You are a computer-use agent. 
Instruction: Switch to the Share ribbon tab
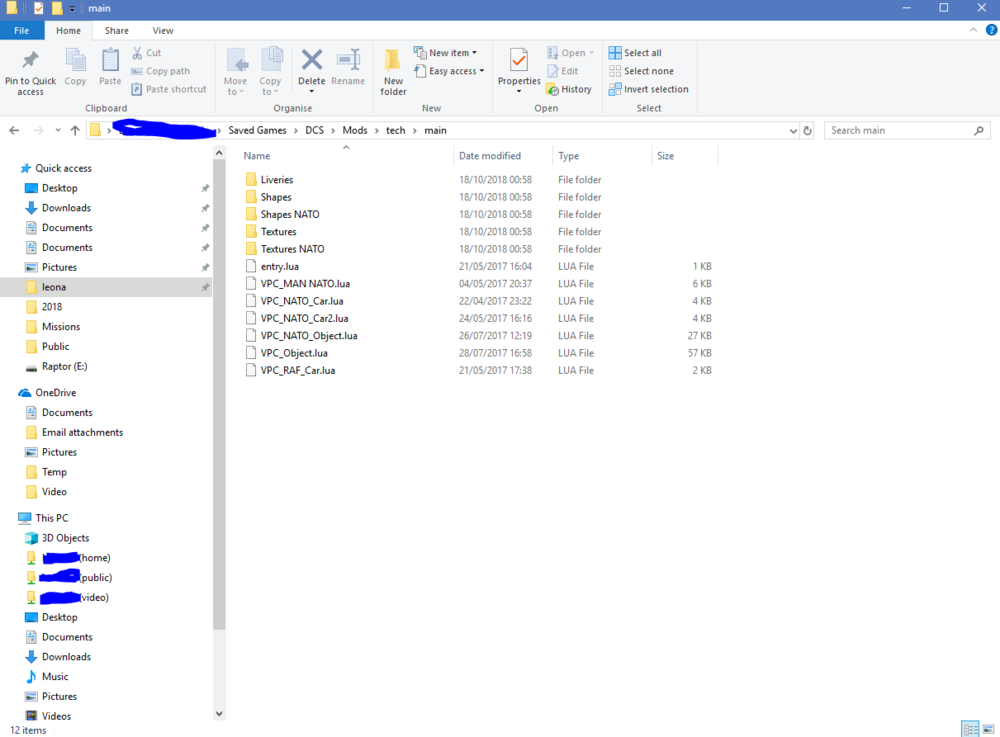tap(117, 31)
